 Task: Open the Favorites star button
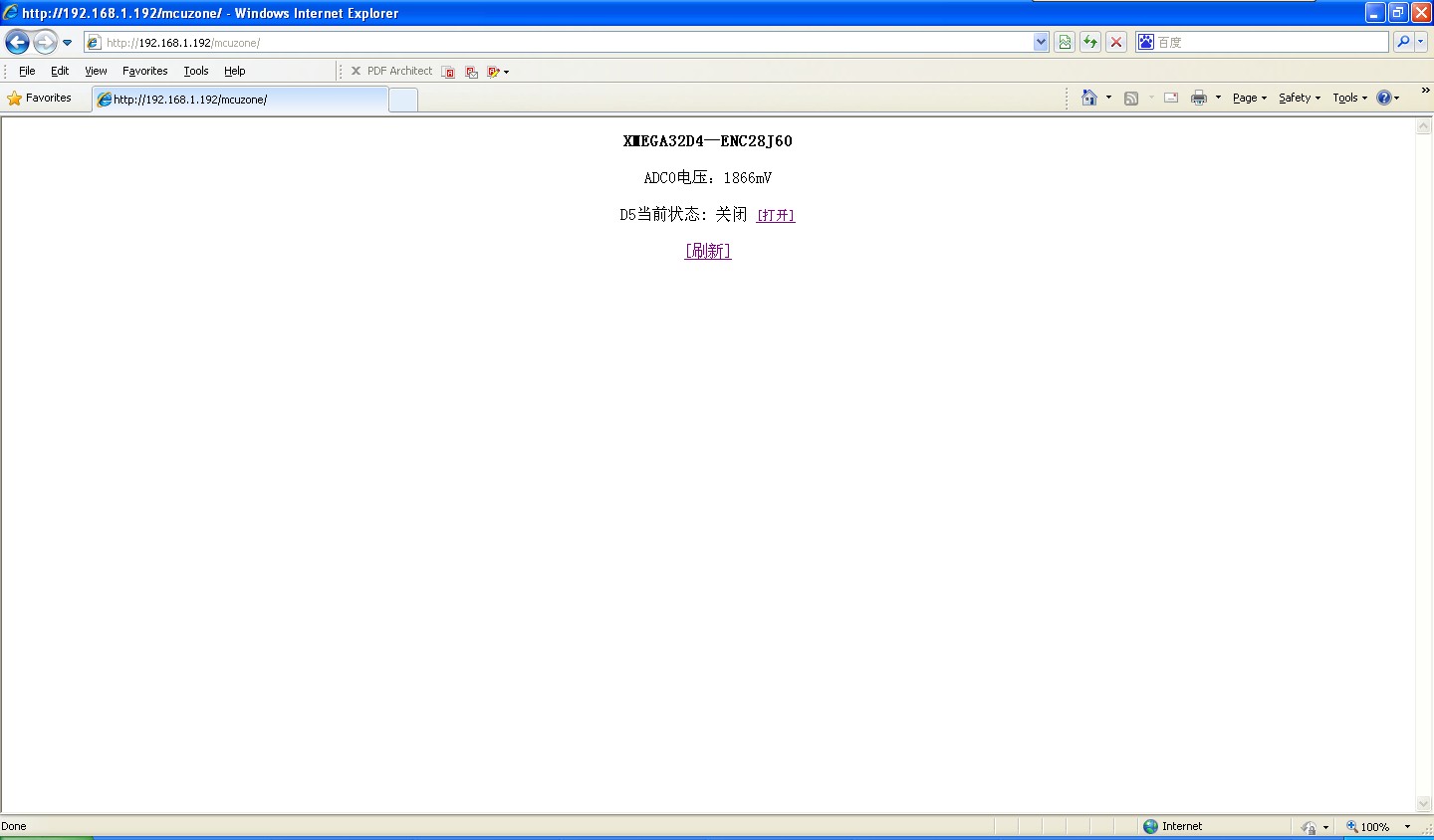click(x=40, y=98)
